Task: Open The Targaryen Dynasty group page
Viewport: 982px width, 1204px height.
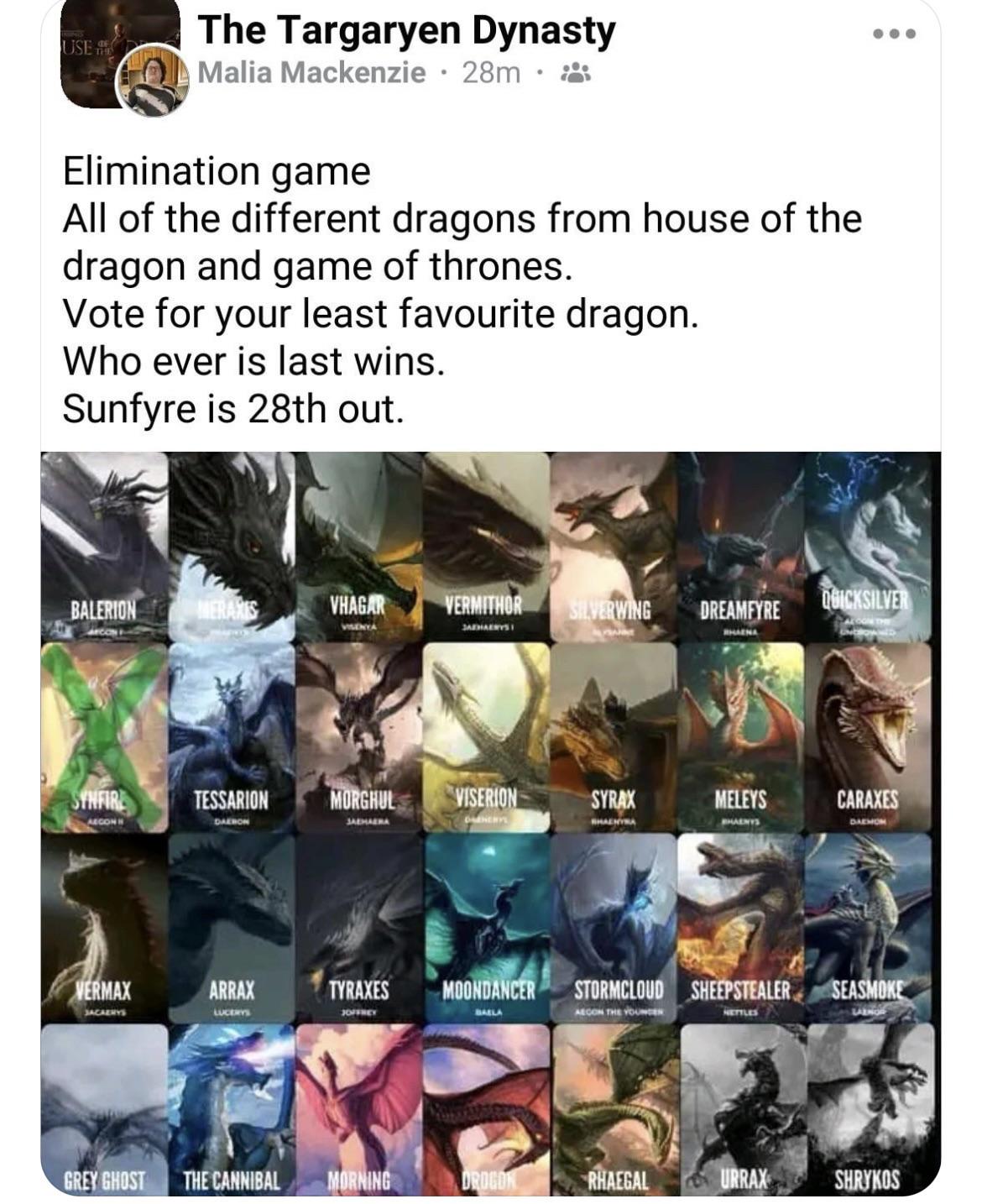Action: pyautogui.click(x=407, y=31)
